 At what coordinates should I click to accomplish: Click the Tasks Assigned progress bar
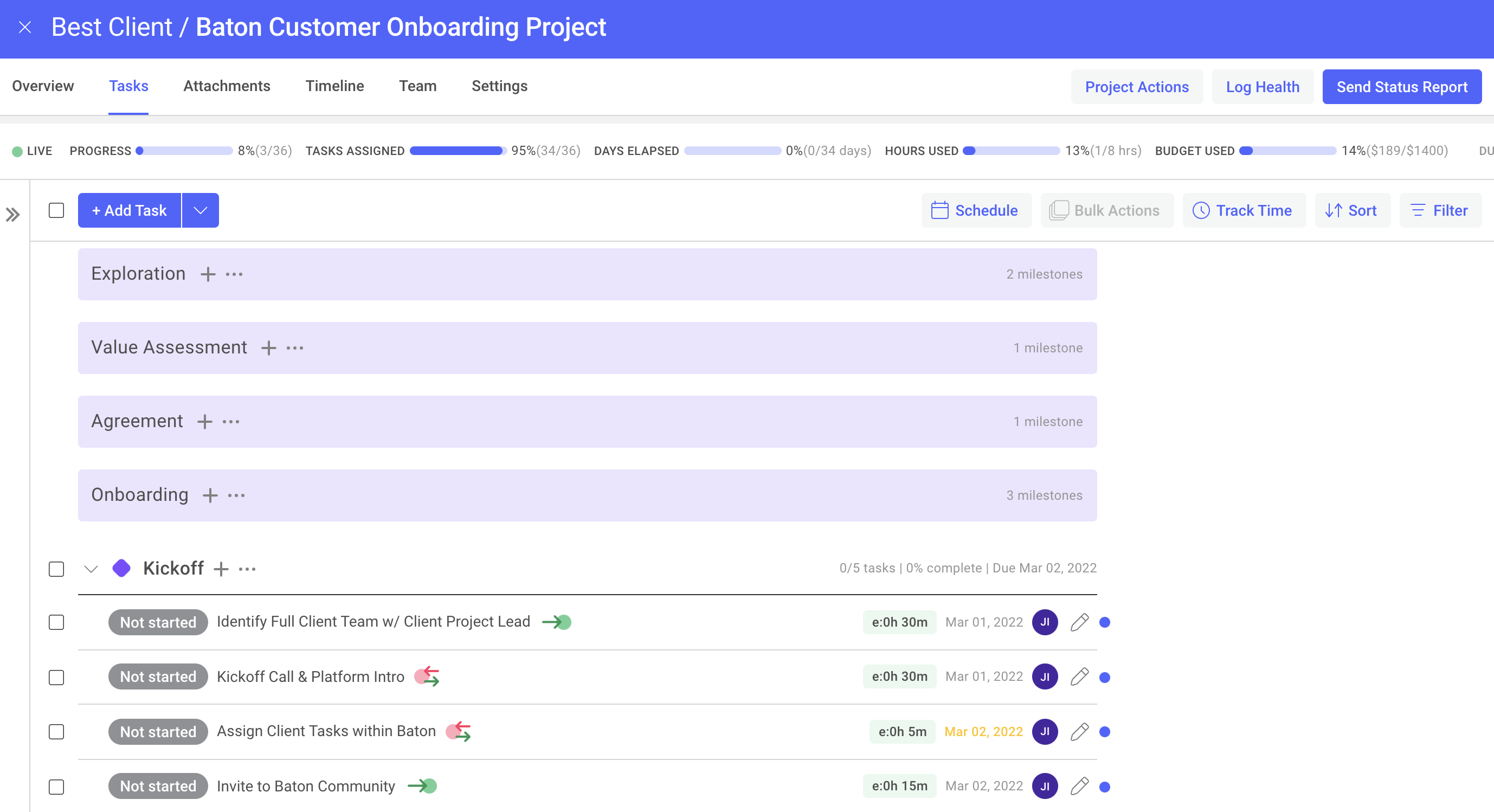tap(458, 151)
